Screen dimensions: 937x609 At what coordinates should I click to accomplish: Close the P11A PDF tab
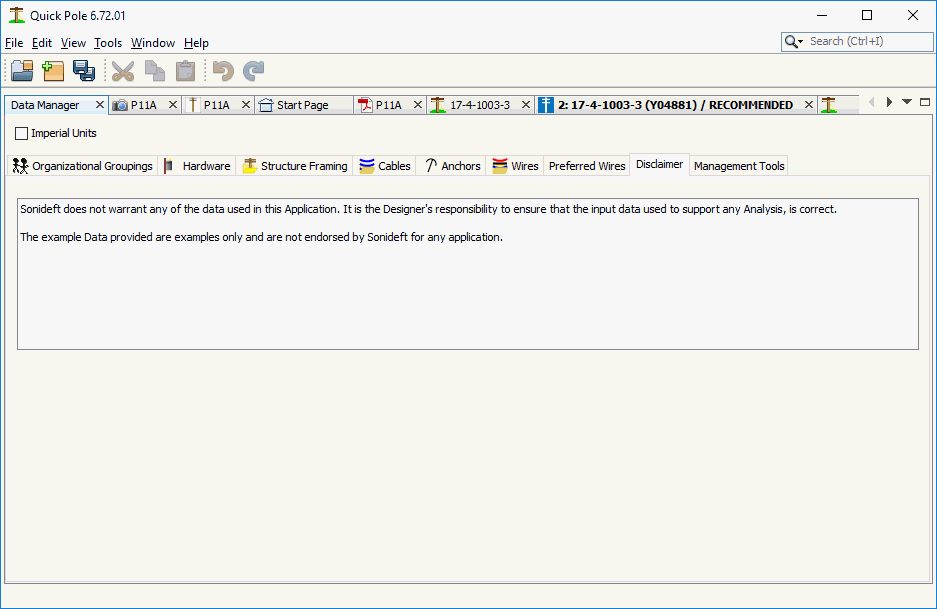[x=418, y=105]
